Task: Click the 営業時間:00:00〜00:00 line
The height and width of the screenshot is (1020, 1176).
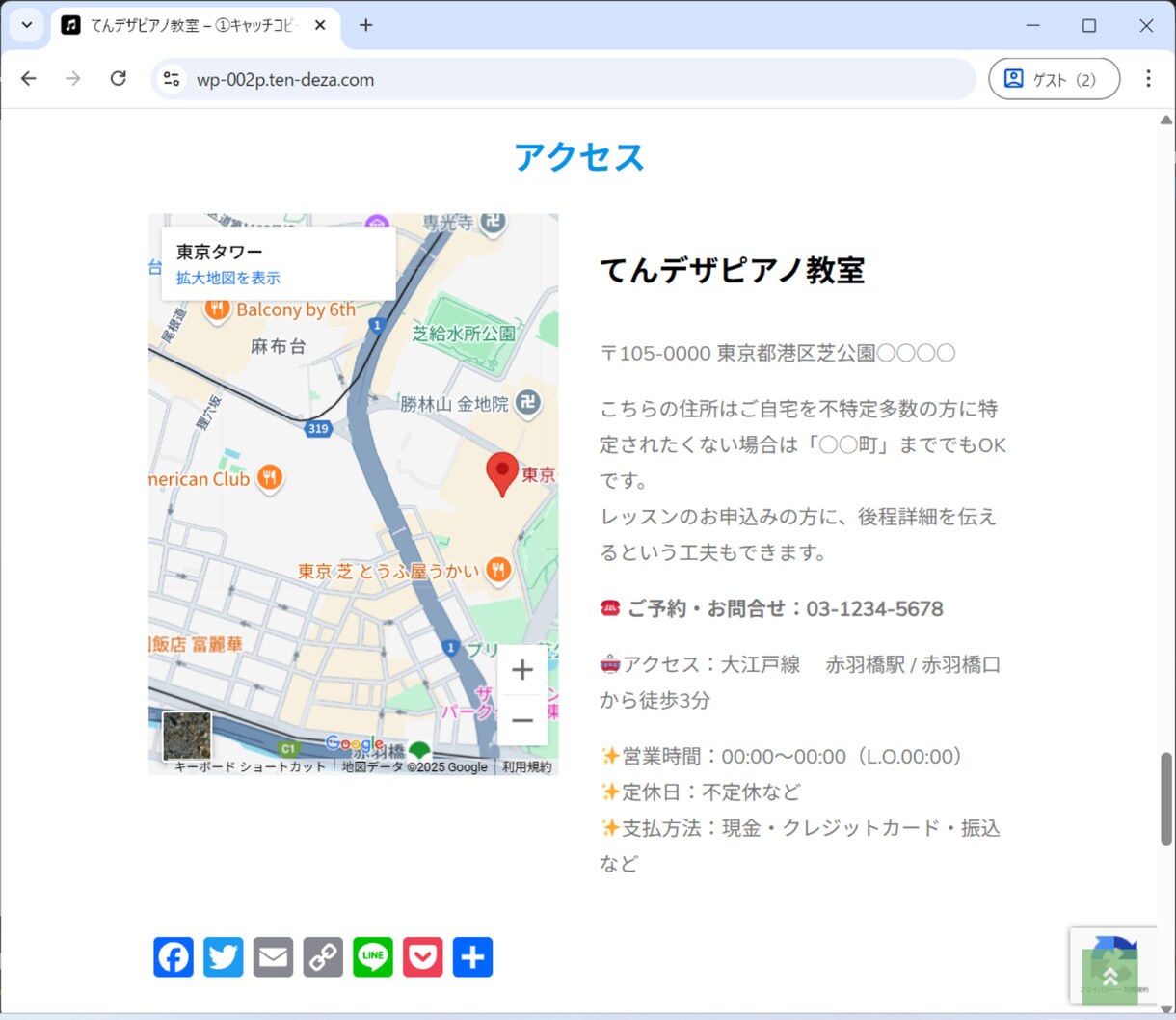Action: pos(783,756)
